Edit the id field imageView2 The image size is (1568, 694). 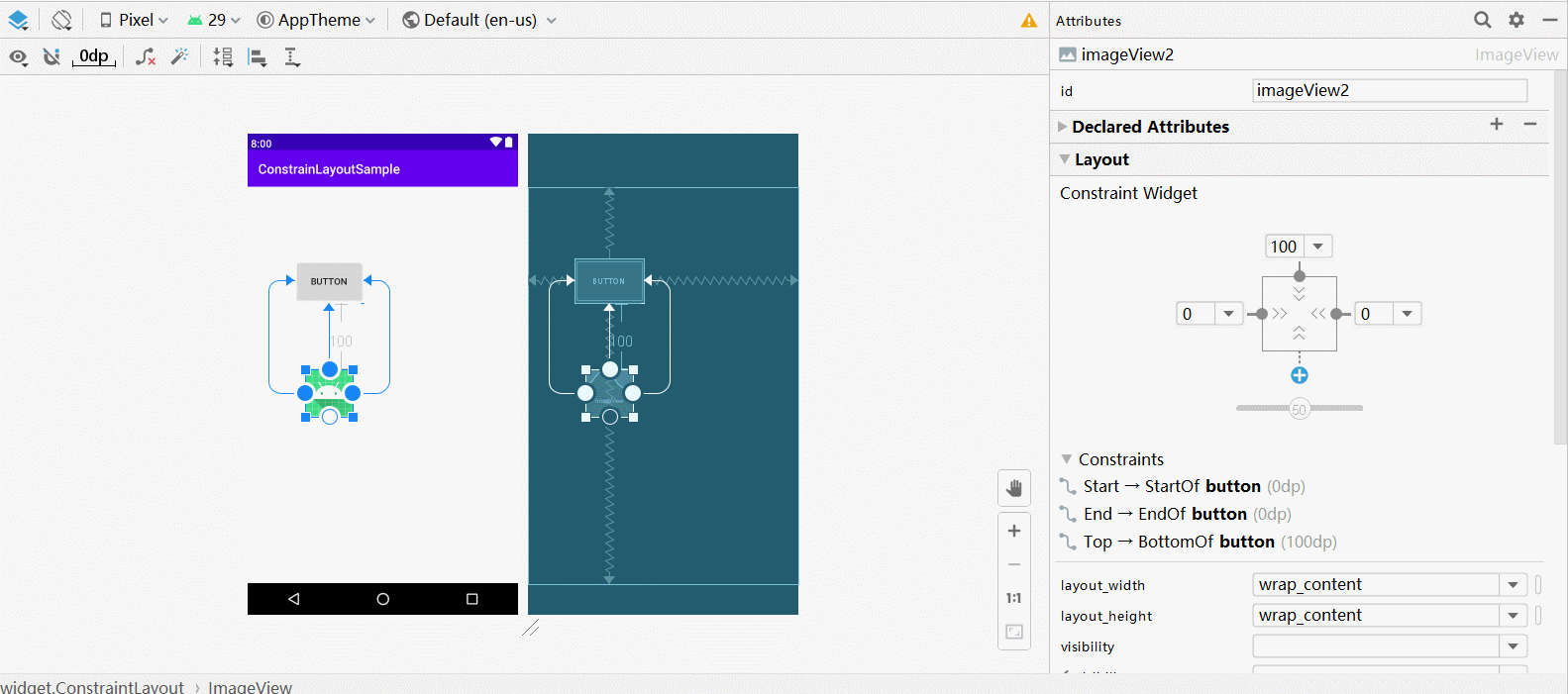(x=1390, y=91)
